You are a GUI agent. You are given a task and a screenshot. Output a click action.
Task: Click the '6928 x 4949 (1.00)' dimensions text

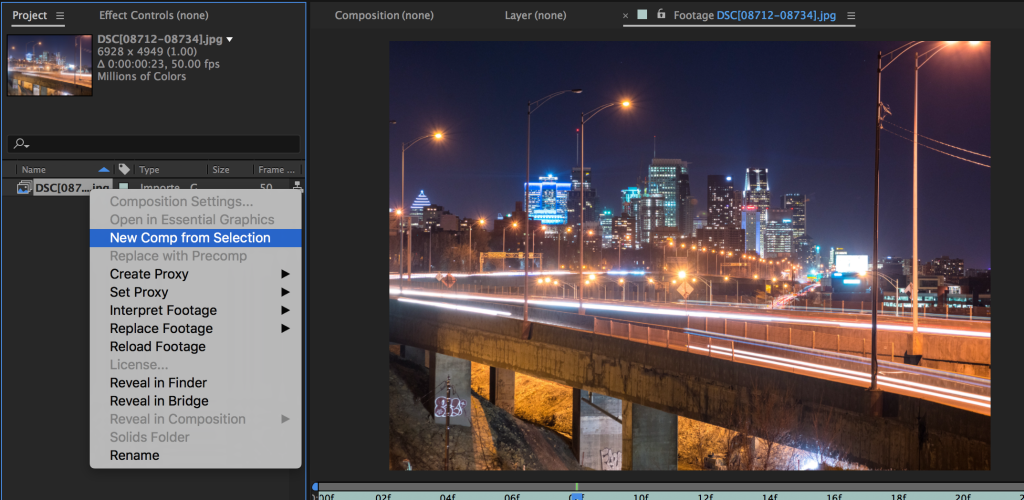pos(145,52)
